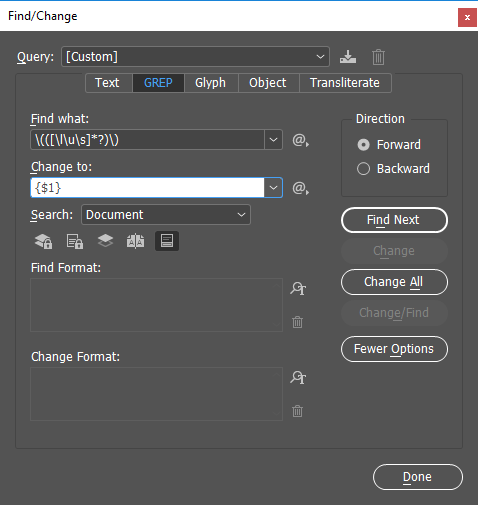The height and width of the screenshot is (505, 478).
Task: Toggle Include Hidden Layers icon
Action: coord(105,241)
